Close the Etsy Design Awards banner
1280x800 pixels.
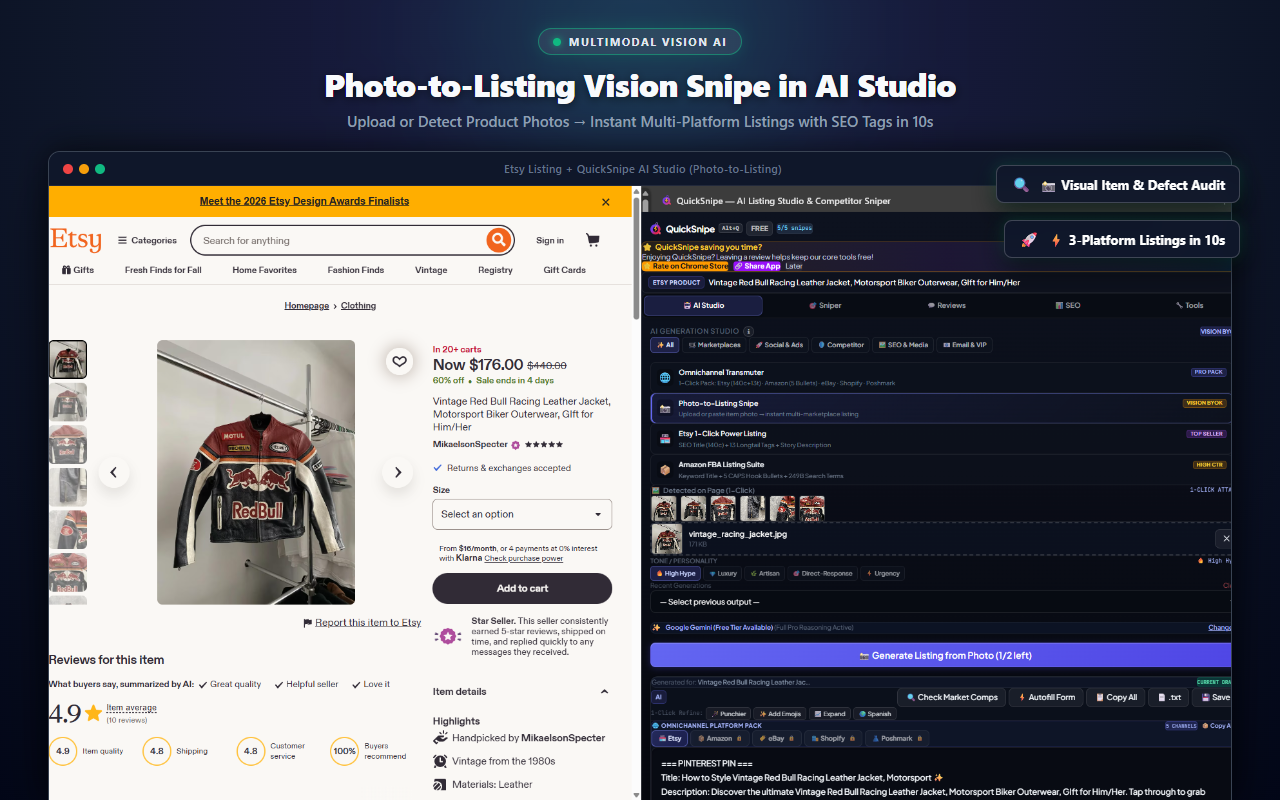[x=606, y=202]
